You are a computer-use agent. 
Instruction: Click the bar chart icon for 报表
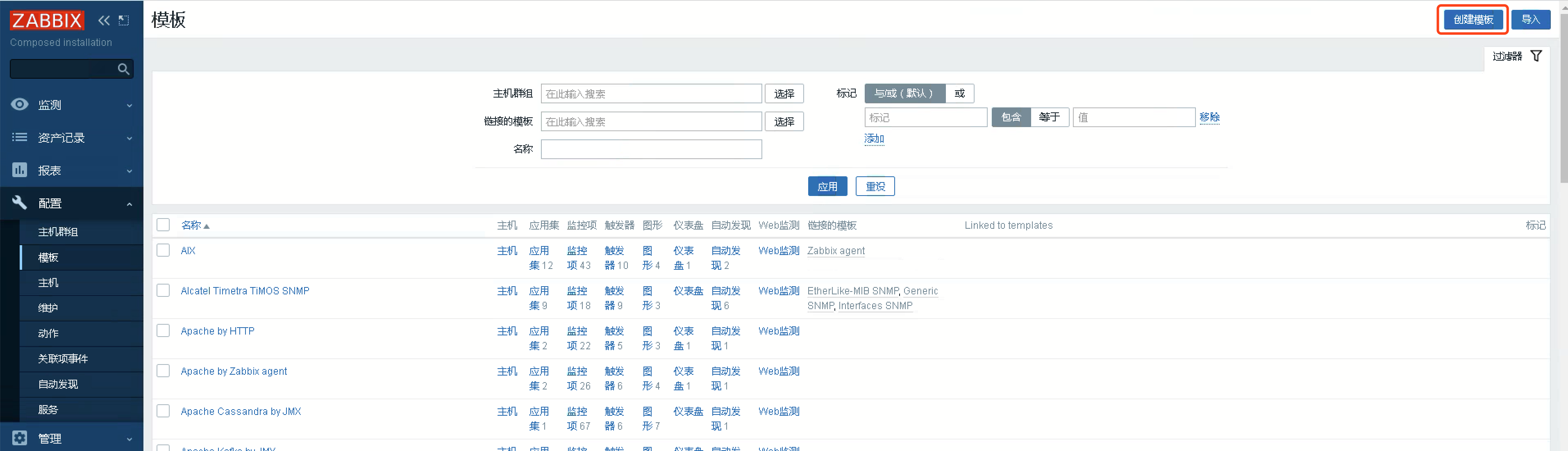point(20,170)
